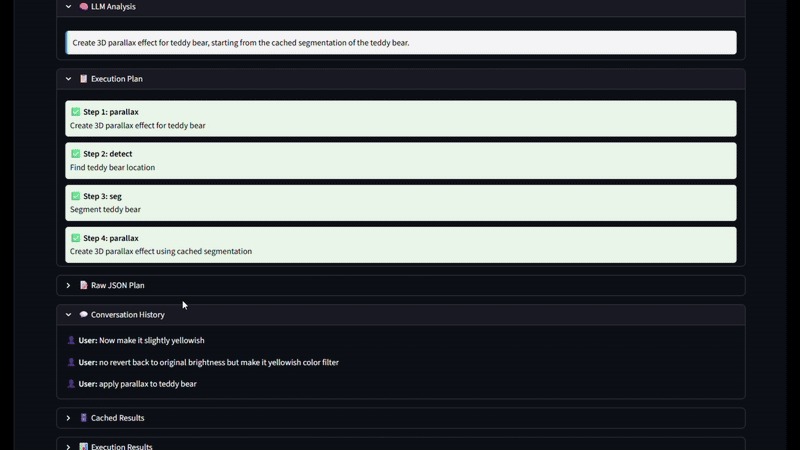Click the 'Execution Plan' header label
The width and height of the screenshot is (800, 450).
117,79
